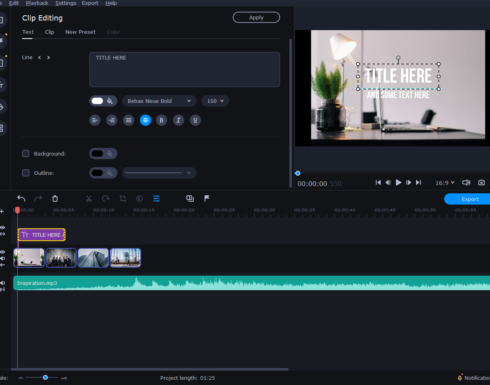
Task: Justify the title text
Action: coord(129,120)
